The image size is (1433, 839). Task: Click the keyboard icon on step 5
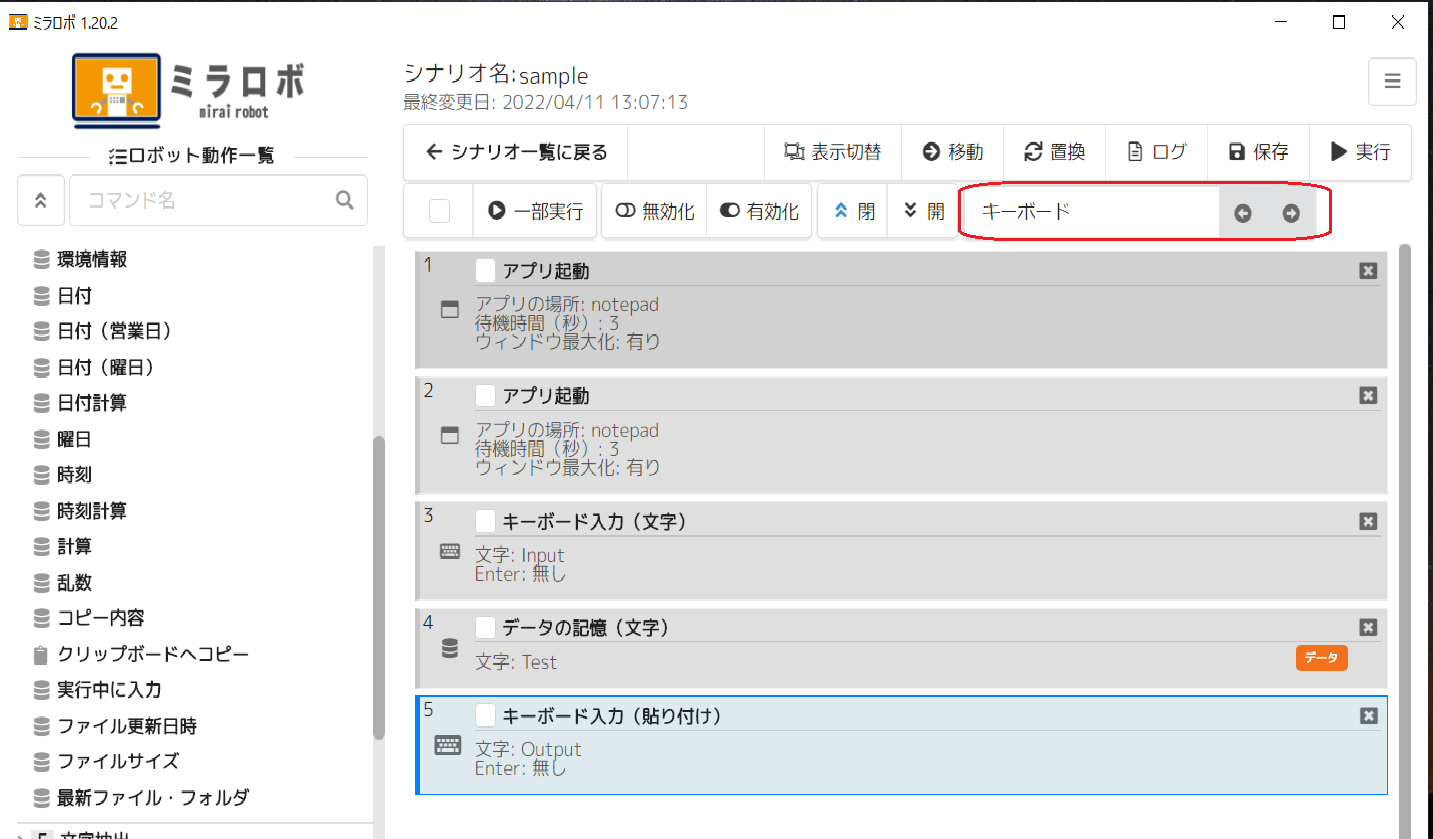tap(448, 745)
